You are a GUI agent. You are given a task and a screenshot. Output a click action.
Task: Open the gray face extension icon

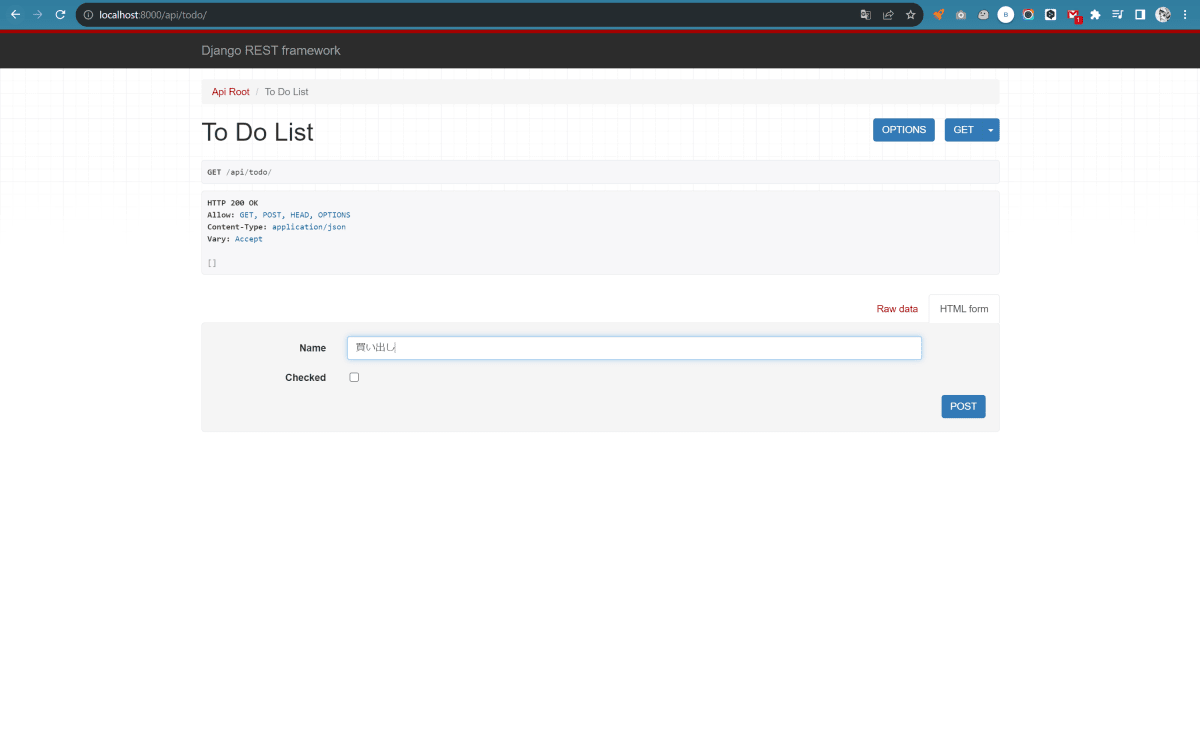click(983, 15)
